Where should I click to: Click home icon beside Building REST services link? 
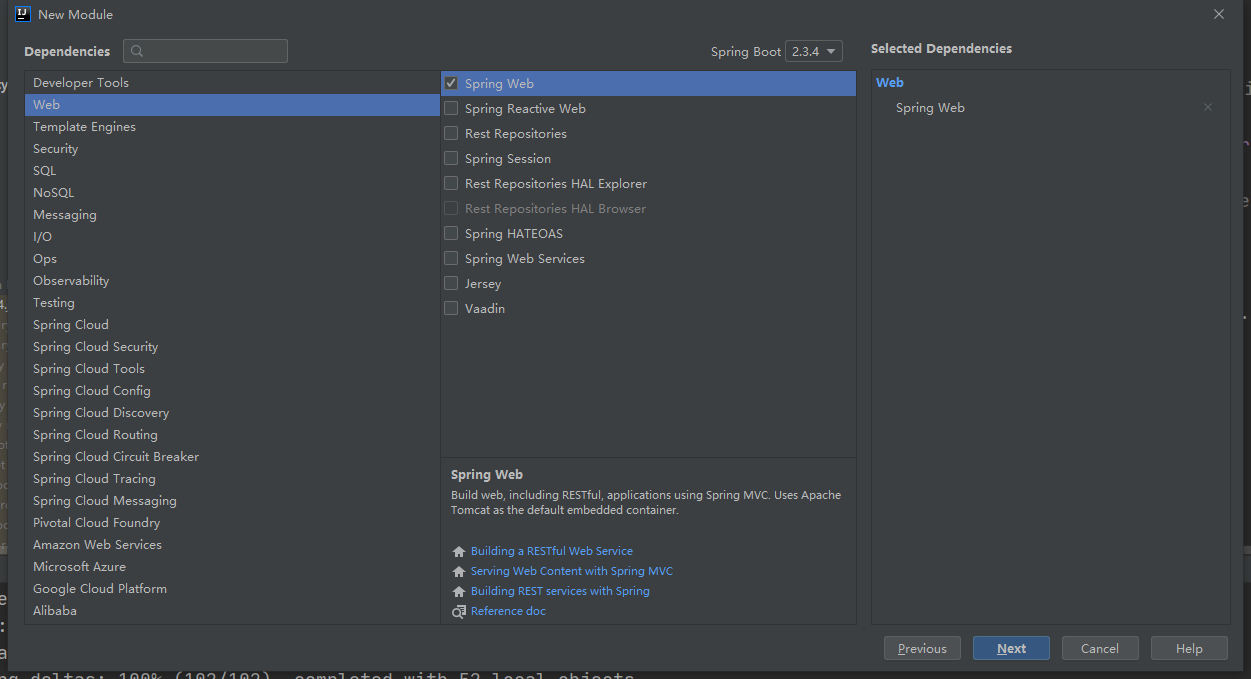(459, 592)
